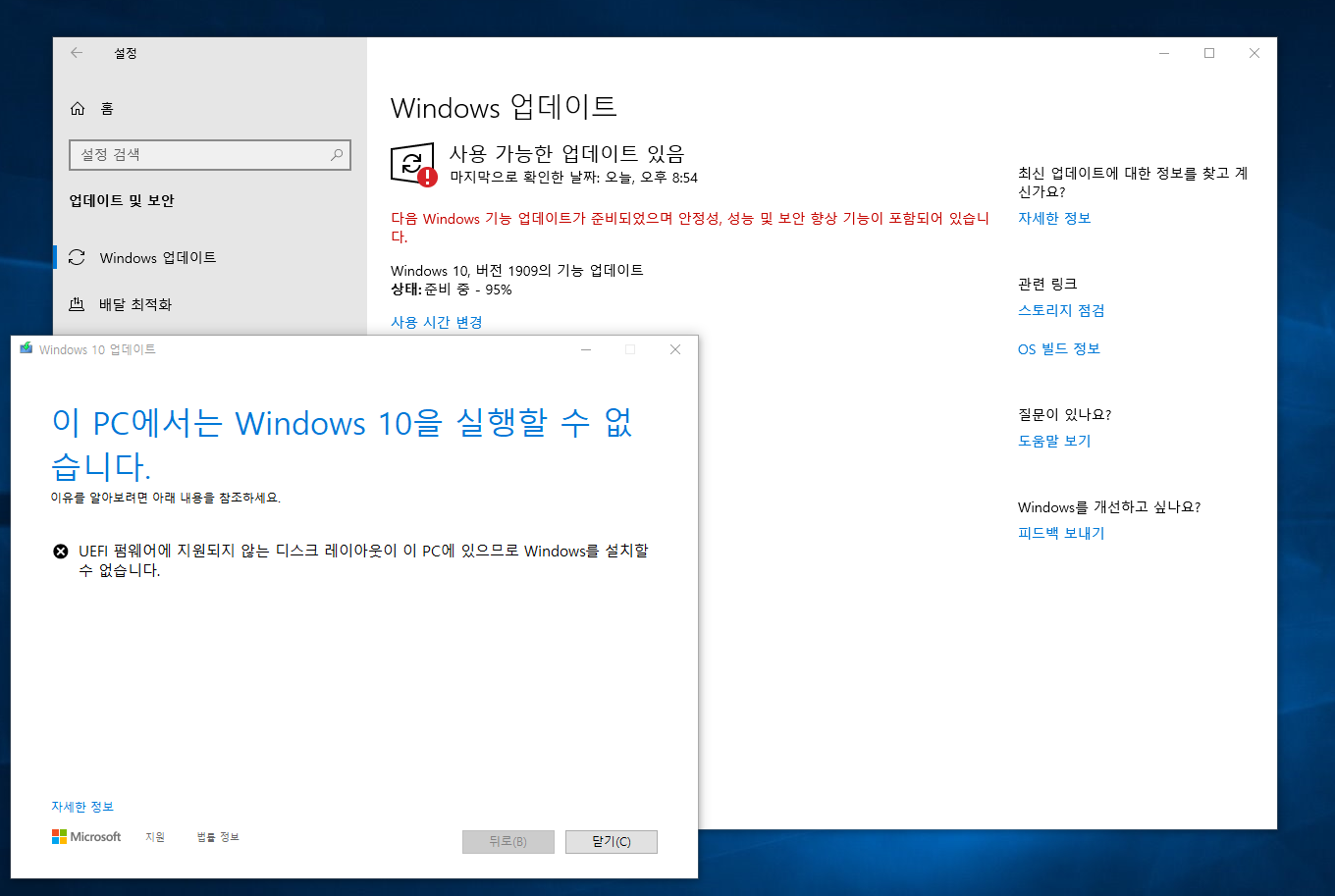The height and width of the screenshot is (896, 1335).
Task: Click 닫기(C) button in update dialog
Action: pyautogui.click(x=612, y=842)
